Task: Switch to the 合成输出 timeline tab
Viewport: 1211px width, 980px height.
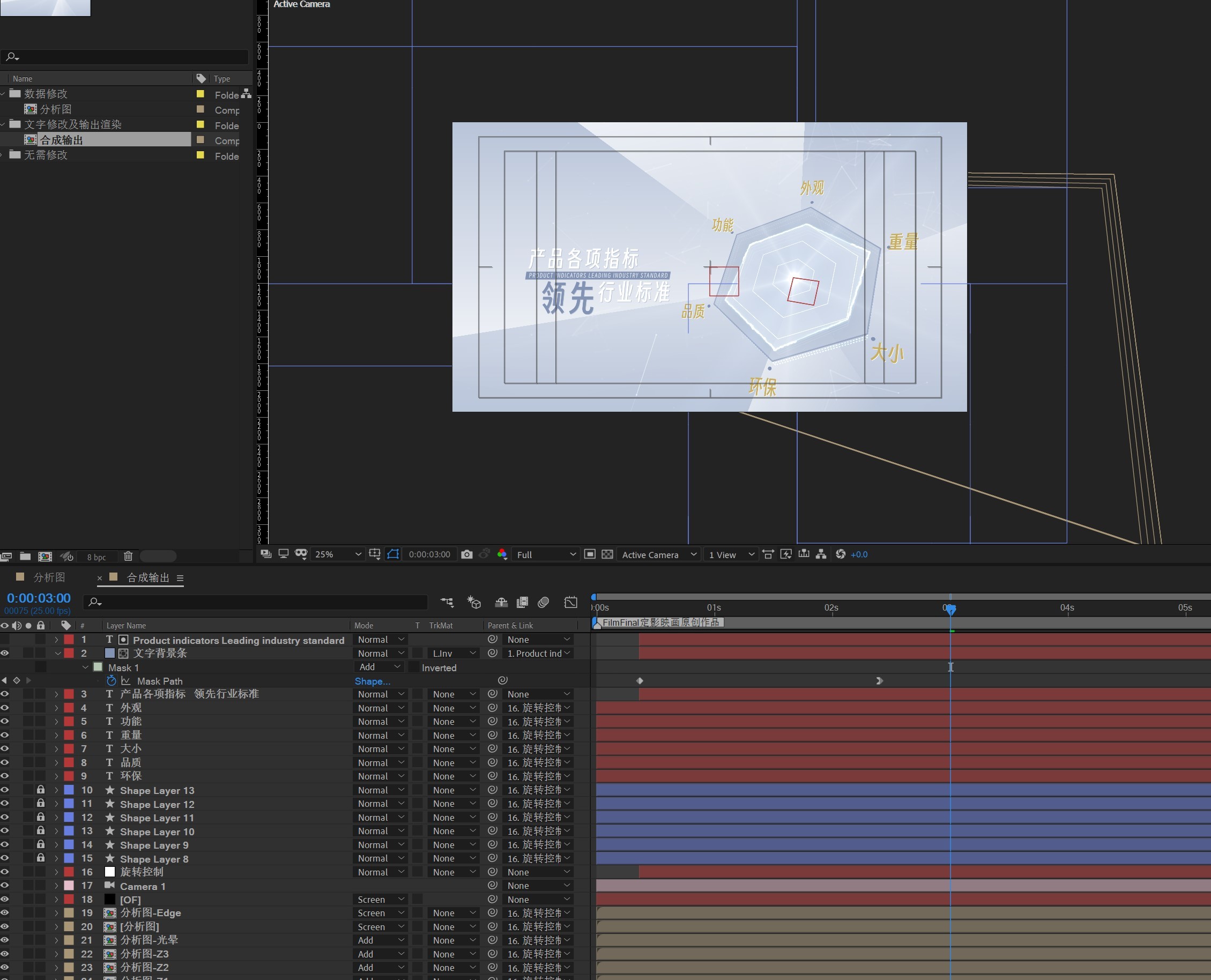Action: click(x=148, y=577)
